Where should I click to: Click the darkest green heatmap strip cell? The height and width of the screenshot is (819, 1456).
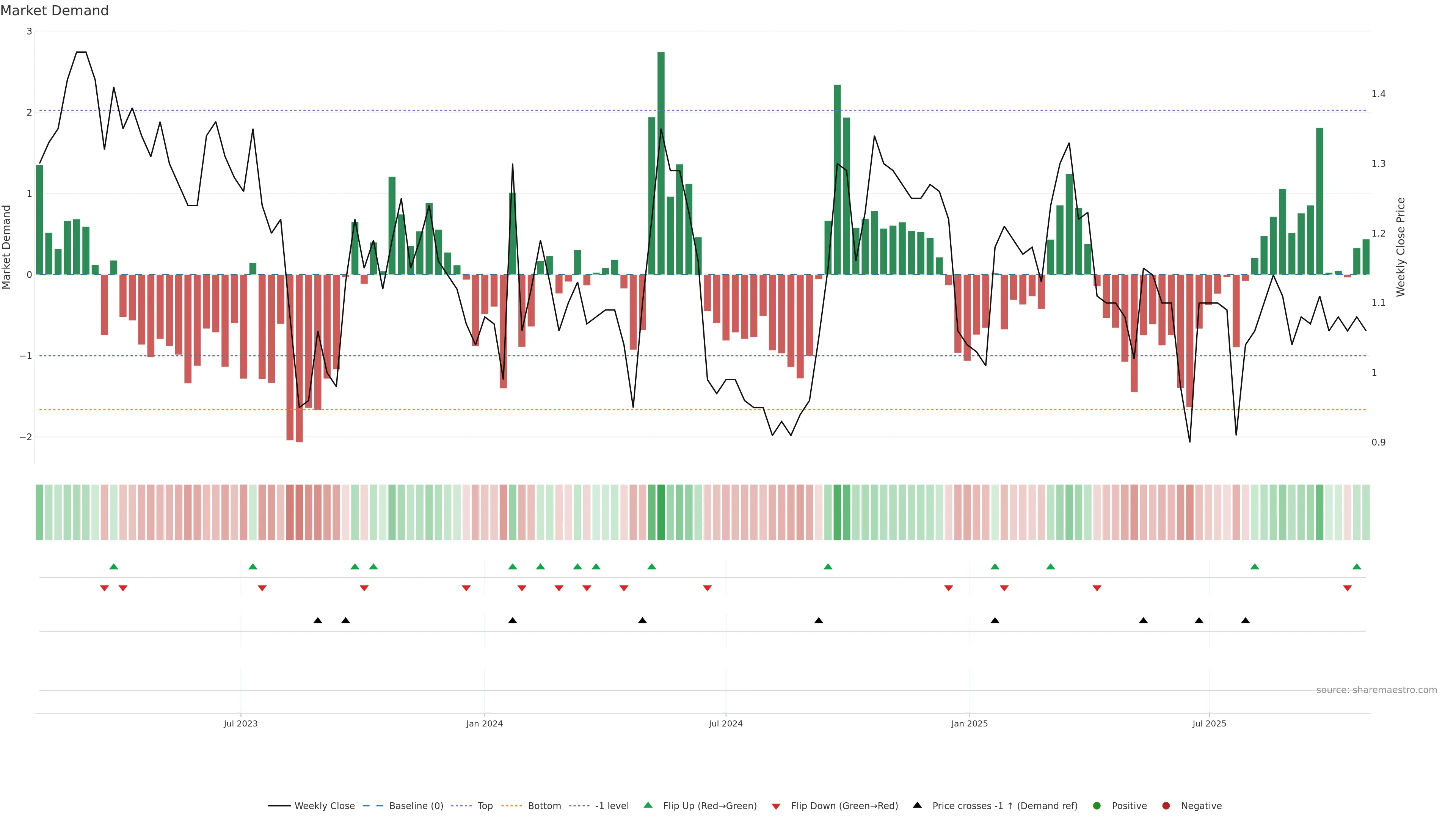pos(661,512)
